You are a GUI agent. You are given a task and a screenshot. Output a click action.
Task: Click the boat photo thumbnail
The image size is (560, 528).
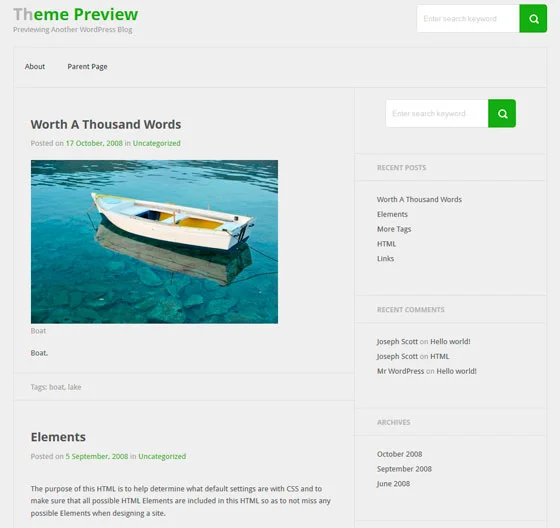click(x=154, y=242)
